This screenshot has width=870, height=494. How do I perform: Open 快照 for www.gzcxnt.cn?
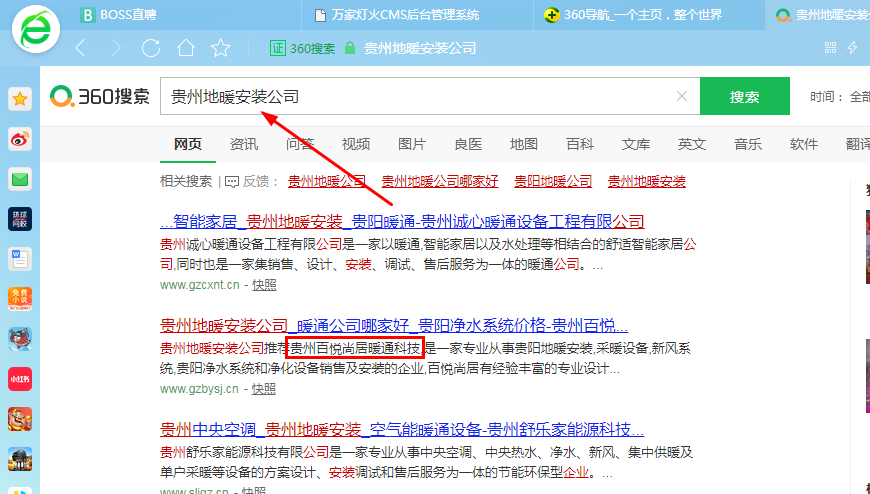[x=264, y=285]
